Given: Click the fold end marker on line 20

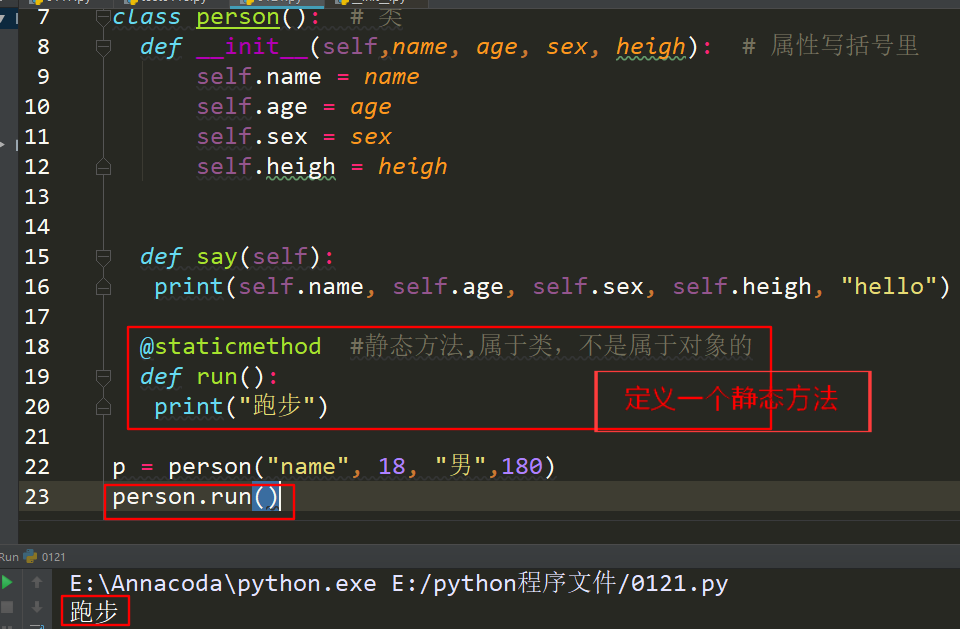Looking at the screenshot, I should pos(103,407).
